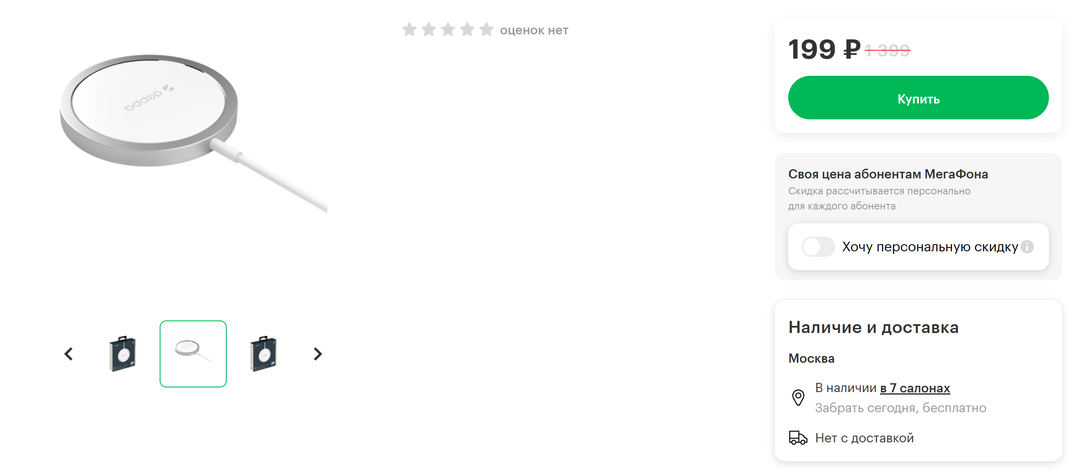Click the info icon next to personal discount
The width and height of the screenshot is (1090, 475).
click(x=1027, y=247)
